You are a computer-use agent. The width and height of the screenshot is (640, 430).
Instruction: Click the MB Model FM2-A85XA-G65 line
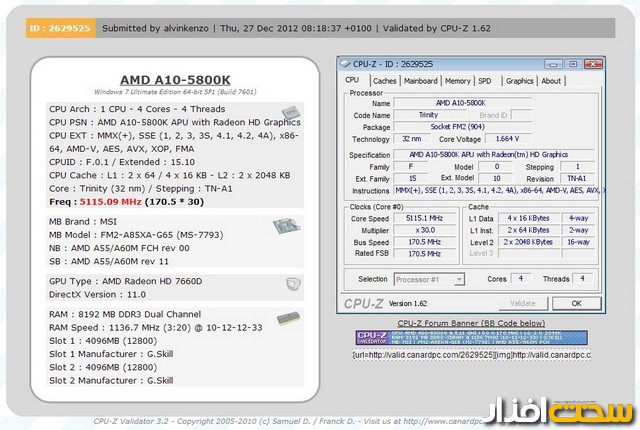pyautogui.click(x=136, y=235)
